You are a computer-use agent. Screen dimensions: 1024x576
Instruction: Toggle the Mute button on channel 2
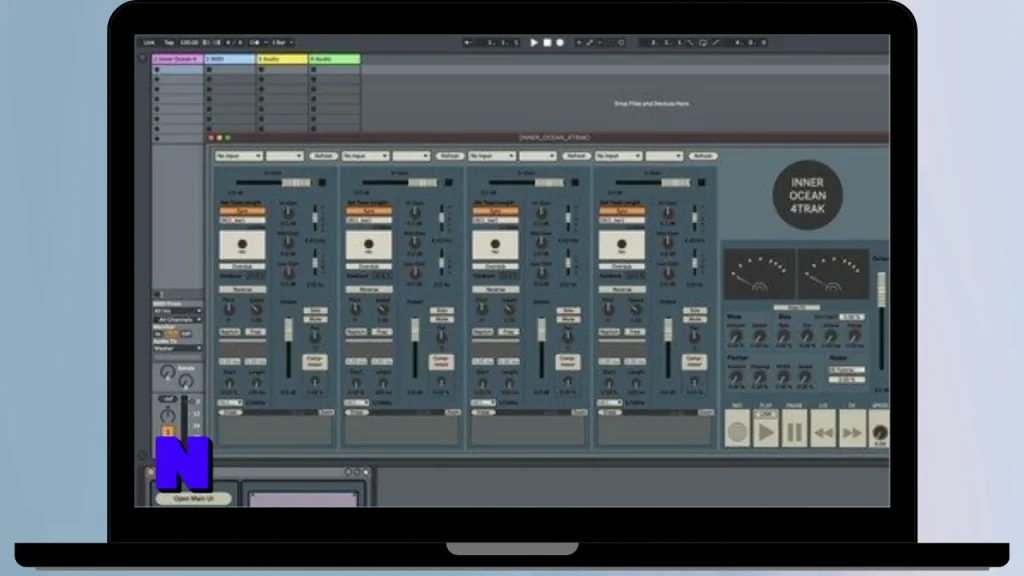point(442,319)
